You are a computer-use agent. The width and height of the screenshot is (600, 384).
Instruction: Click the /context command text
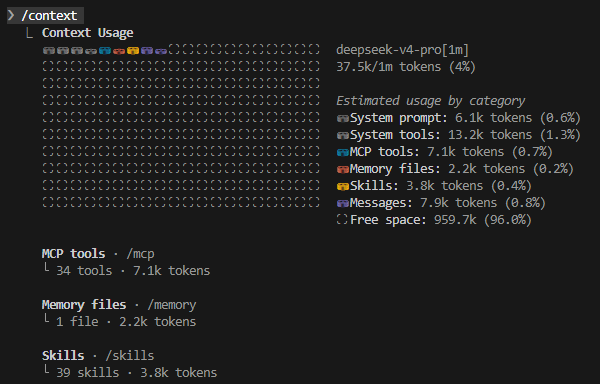(49, 16)
